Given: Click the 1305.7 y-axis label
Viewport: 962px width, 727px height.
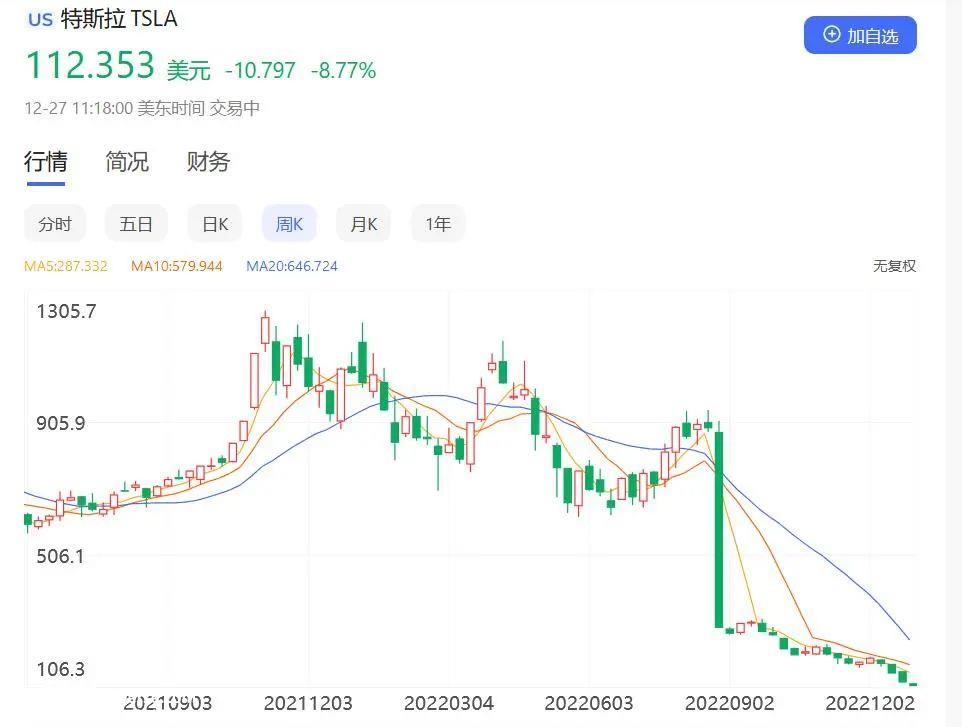Looking at the screenshot, I should tap(66, 311).
